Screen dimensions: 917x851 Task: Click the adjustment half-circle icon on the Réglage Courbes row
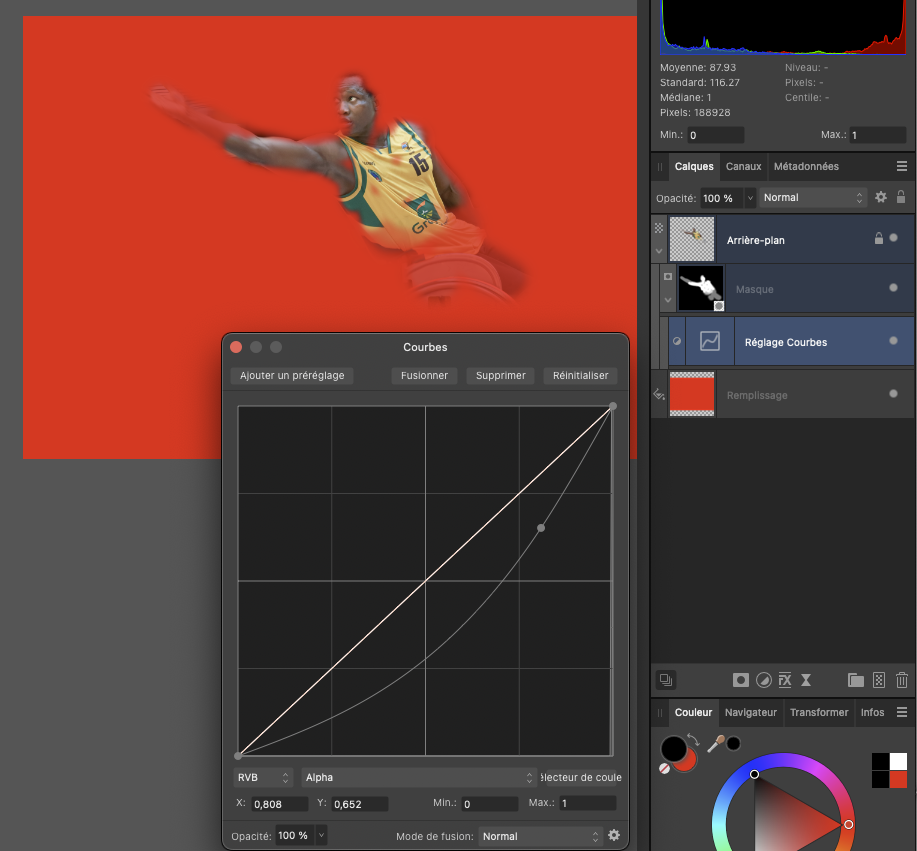(677, 341)
